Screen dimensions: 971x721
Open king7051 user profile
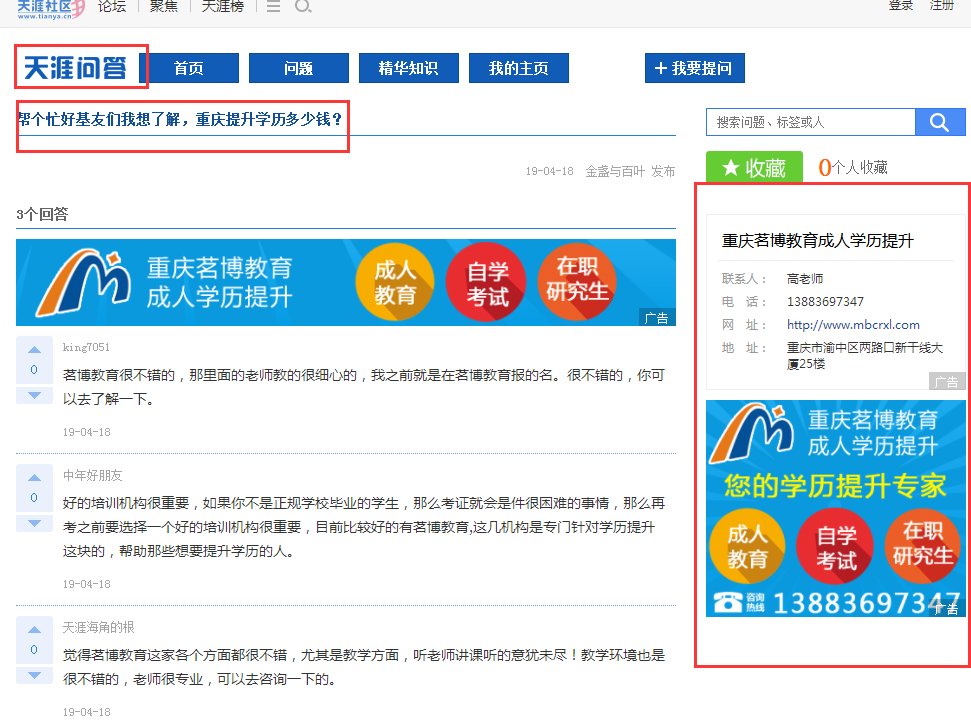pos(86,347)
